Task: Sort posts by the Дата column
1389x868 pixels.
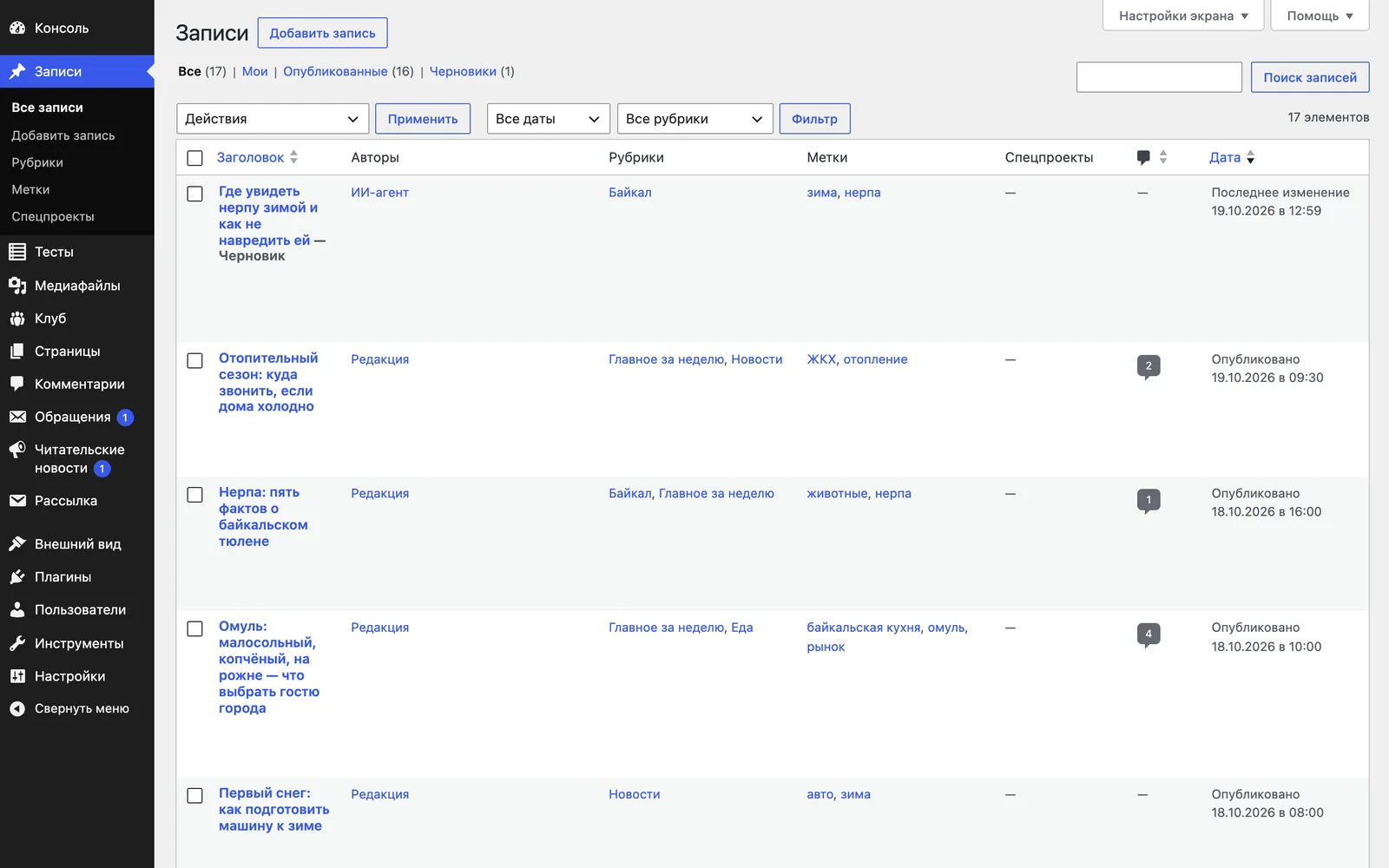Action: point(1232,157)
